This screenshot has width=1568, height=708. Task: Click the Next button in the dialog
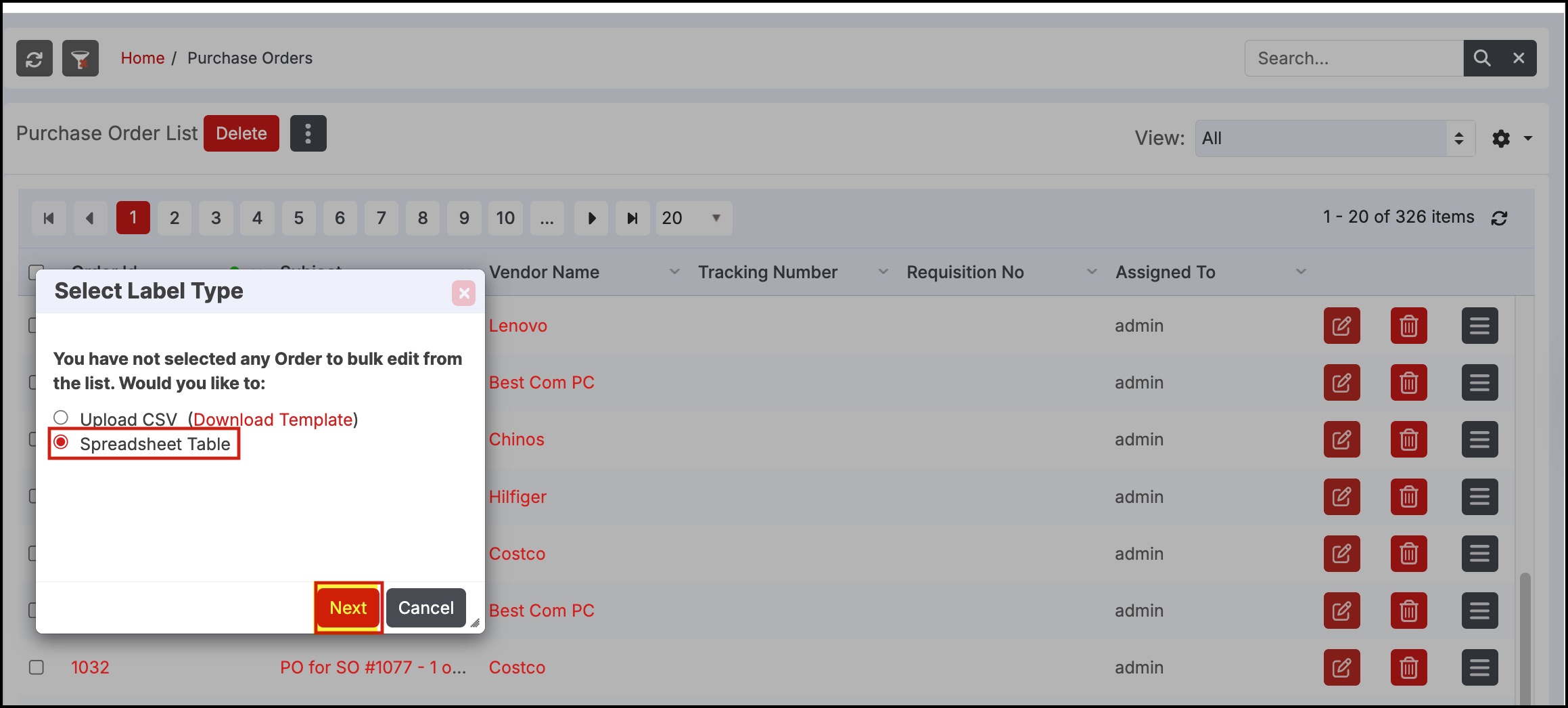pos(348,608)
